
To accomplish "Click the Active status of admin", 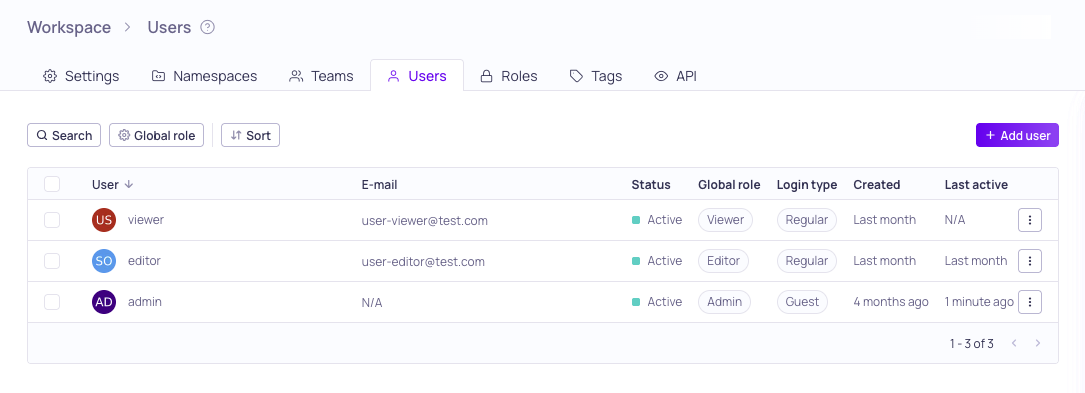I will tap(657, 302).
